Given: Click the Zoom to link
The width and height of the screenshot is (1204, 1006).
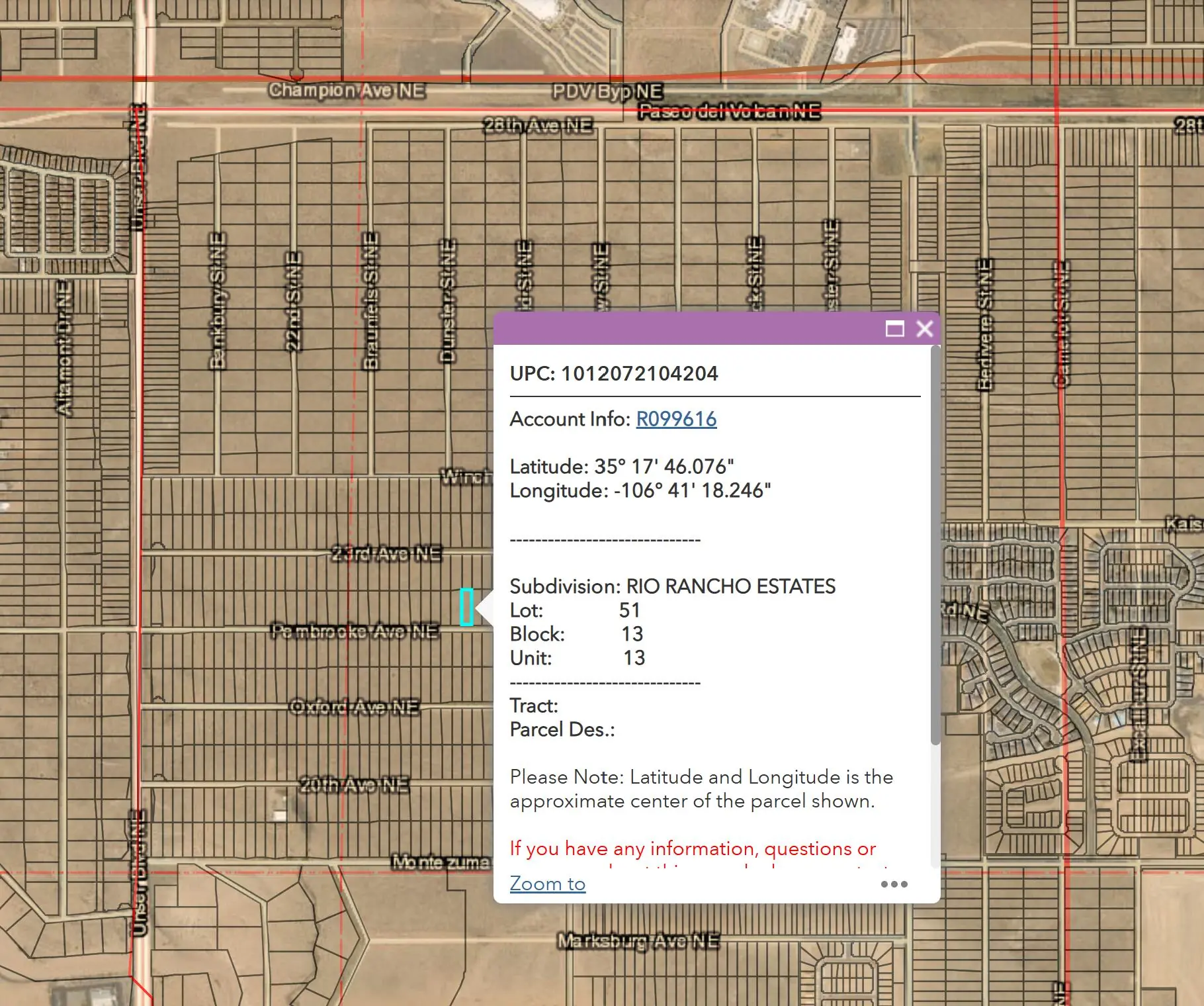Looking at the screenshot, I should [x=547, y=884].
